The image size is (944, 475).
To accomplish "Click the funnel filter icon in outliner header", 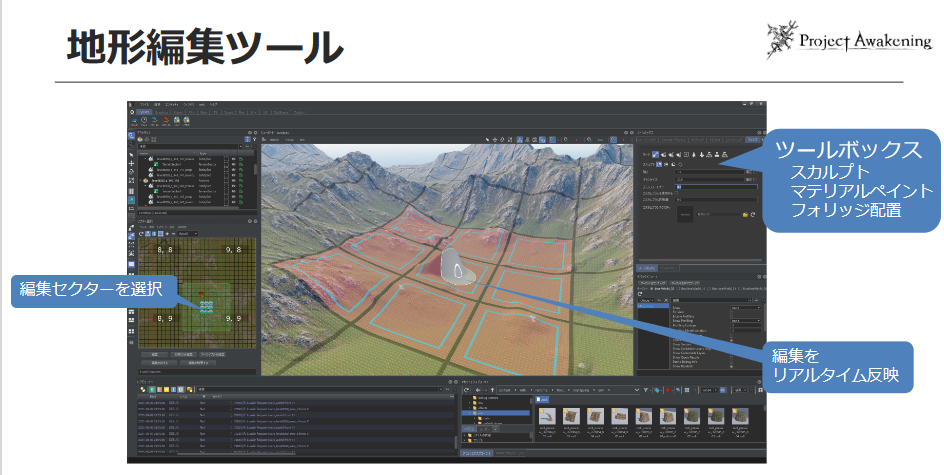I will point(255,139).
